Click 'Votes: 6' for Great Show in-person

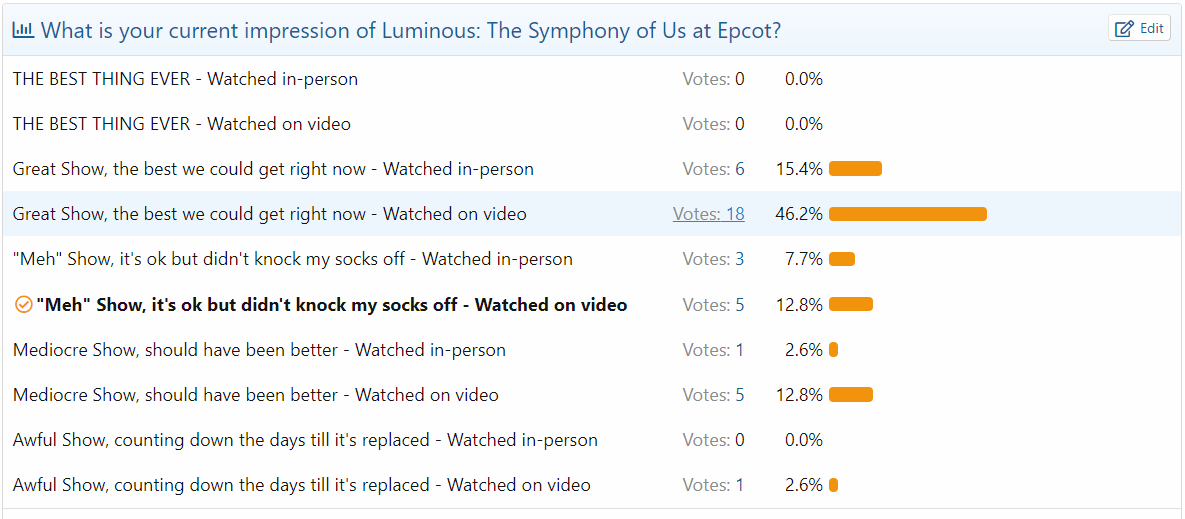(x=713, y=169)
